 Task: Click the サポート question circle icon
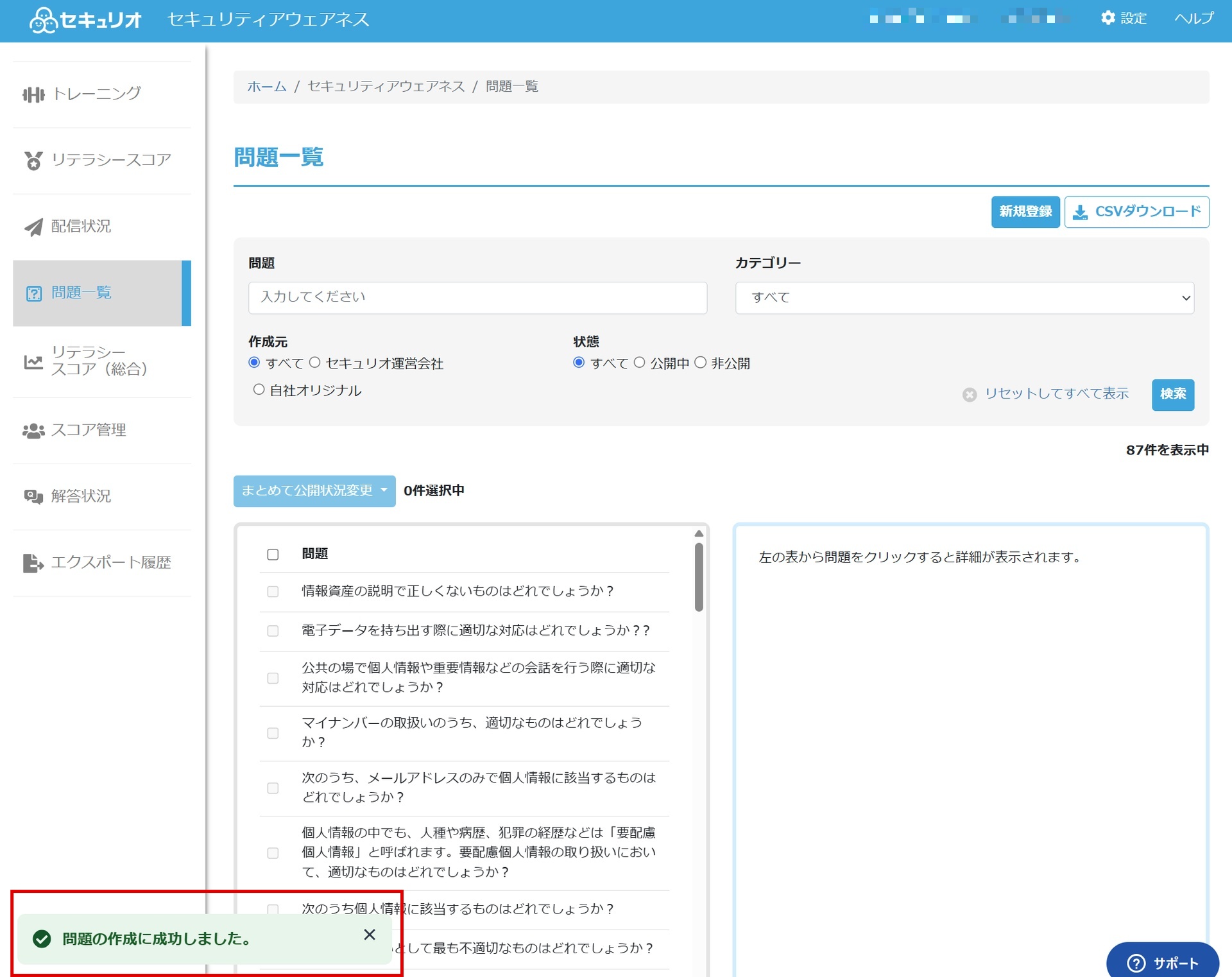tap(1136, 963)
